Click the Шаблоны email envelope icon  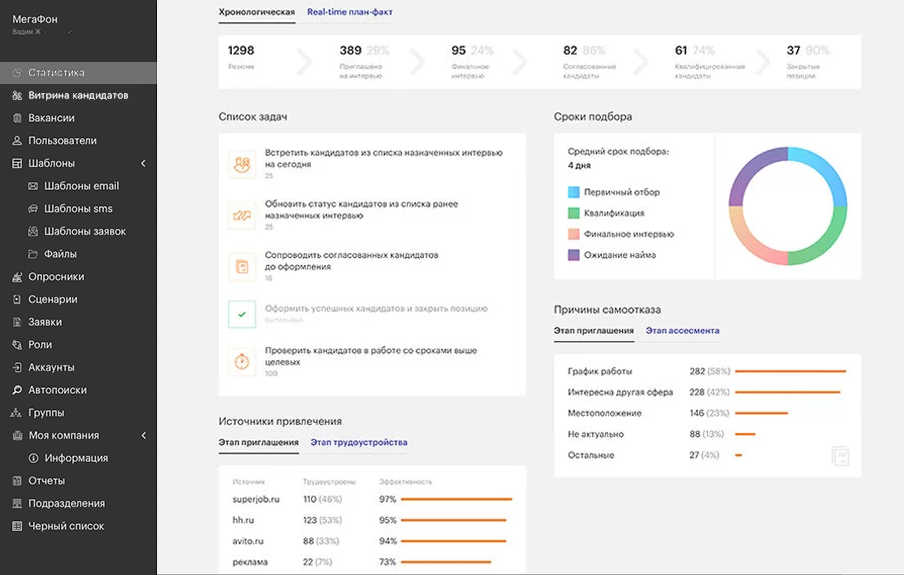(33, 186)
